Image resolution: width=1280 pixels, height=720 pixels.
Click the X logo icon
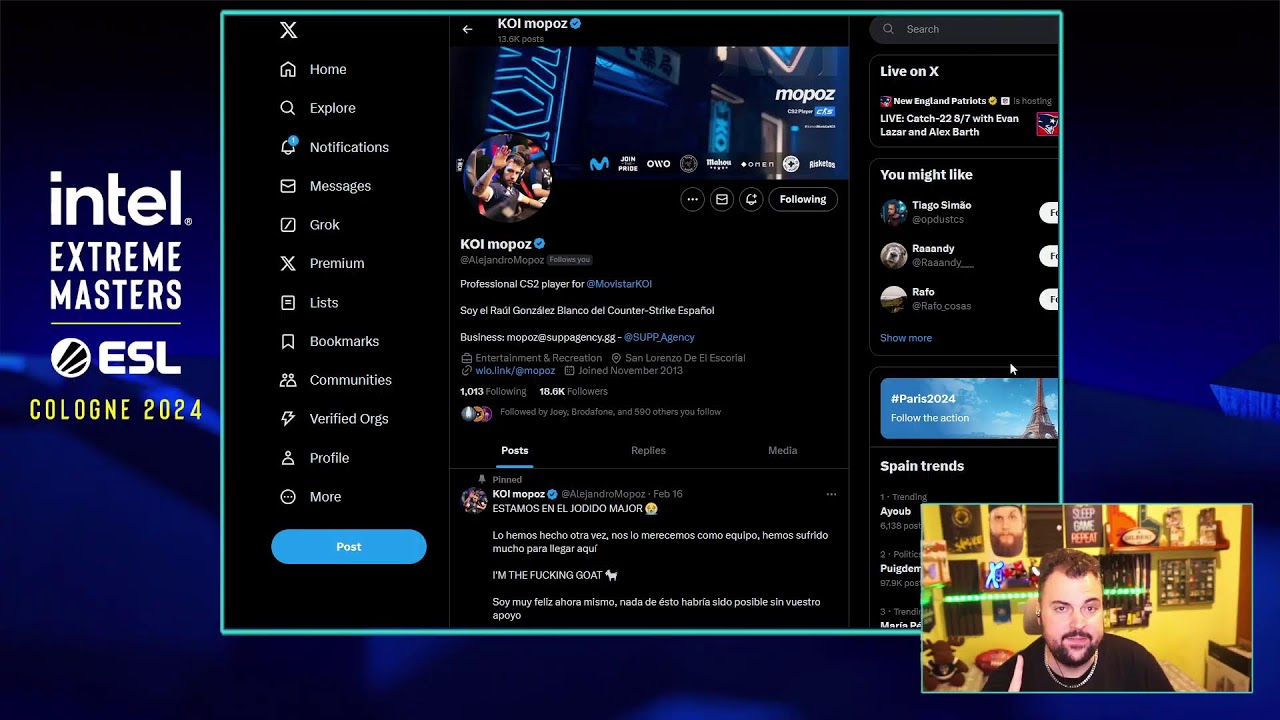pyautogui.click(x=288, y=30)
